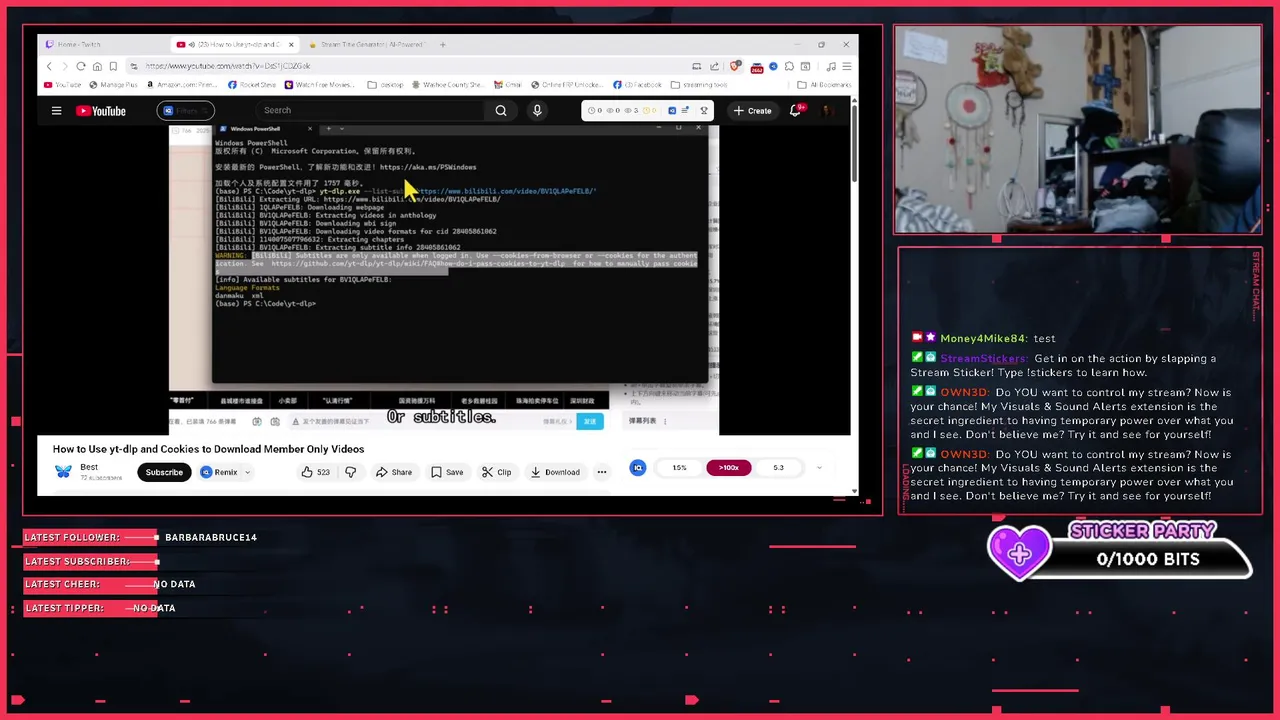The width and height of the screenshot is (1280, 720).
Task: Click the blue IQ extension icon below video
Action: pyautogui.click(x=638, y=468)
